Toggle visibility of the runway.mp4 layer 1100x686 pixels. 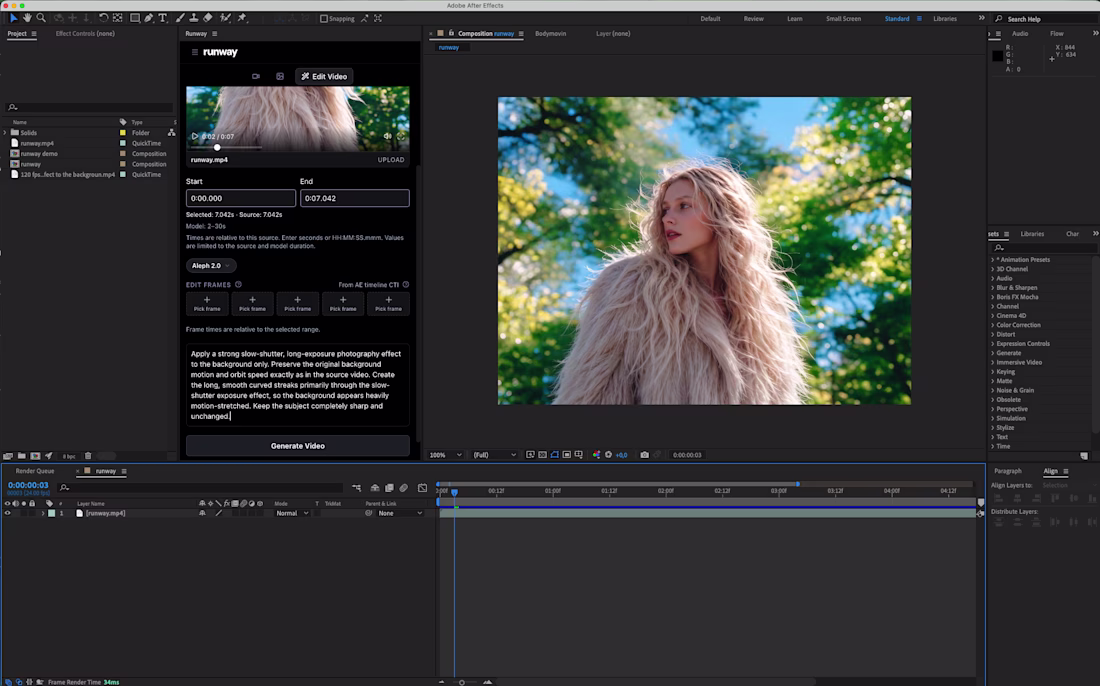point(8,513)
